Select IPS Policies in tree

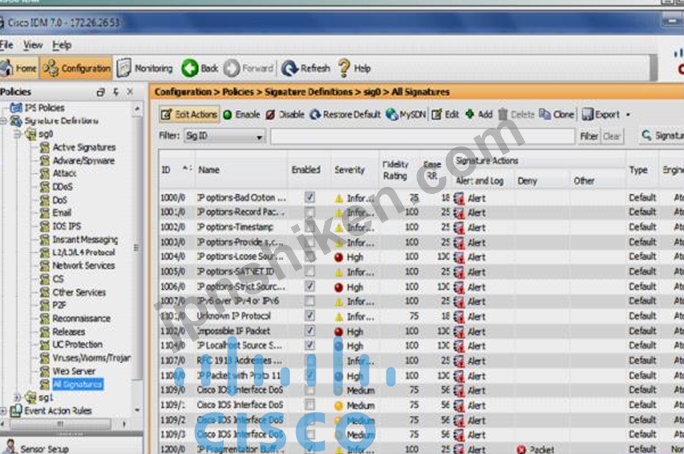point(44,107)
